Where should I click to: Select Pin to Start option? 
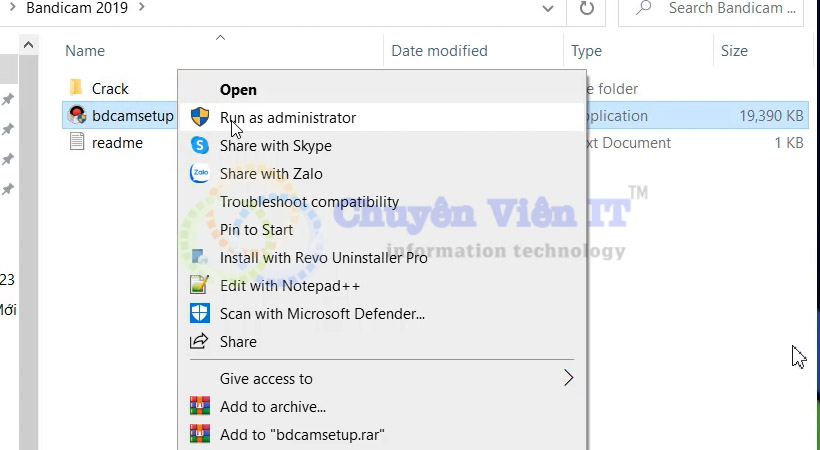[256, 230]
